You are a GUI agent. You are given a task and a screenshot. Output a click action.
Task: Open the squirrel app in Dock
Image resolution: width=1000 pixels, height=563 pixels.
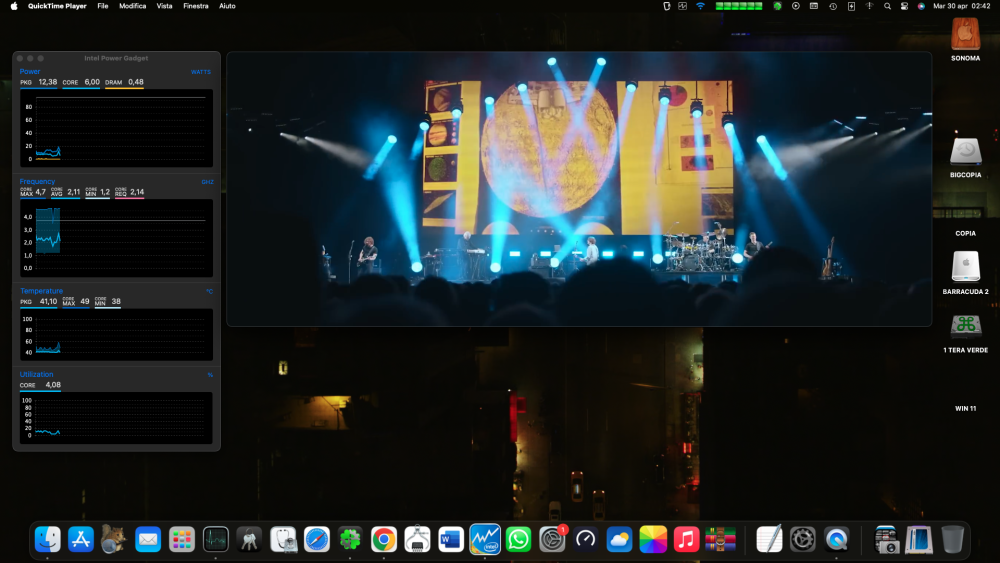[114, 539]
